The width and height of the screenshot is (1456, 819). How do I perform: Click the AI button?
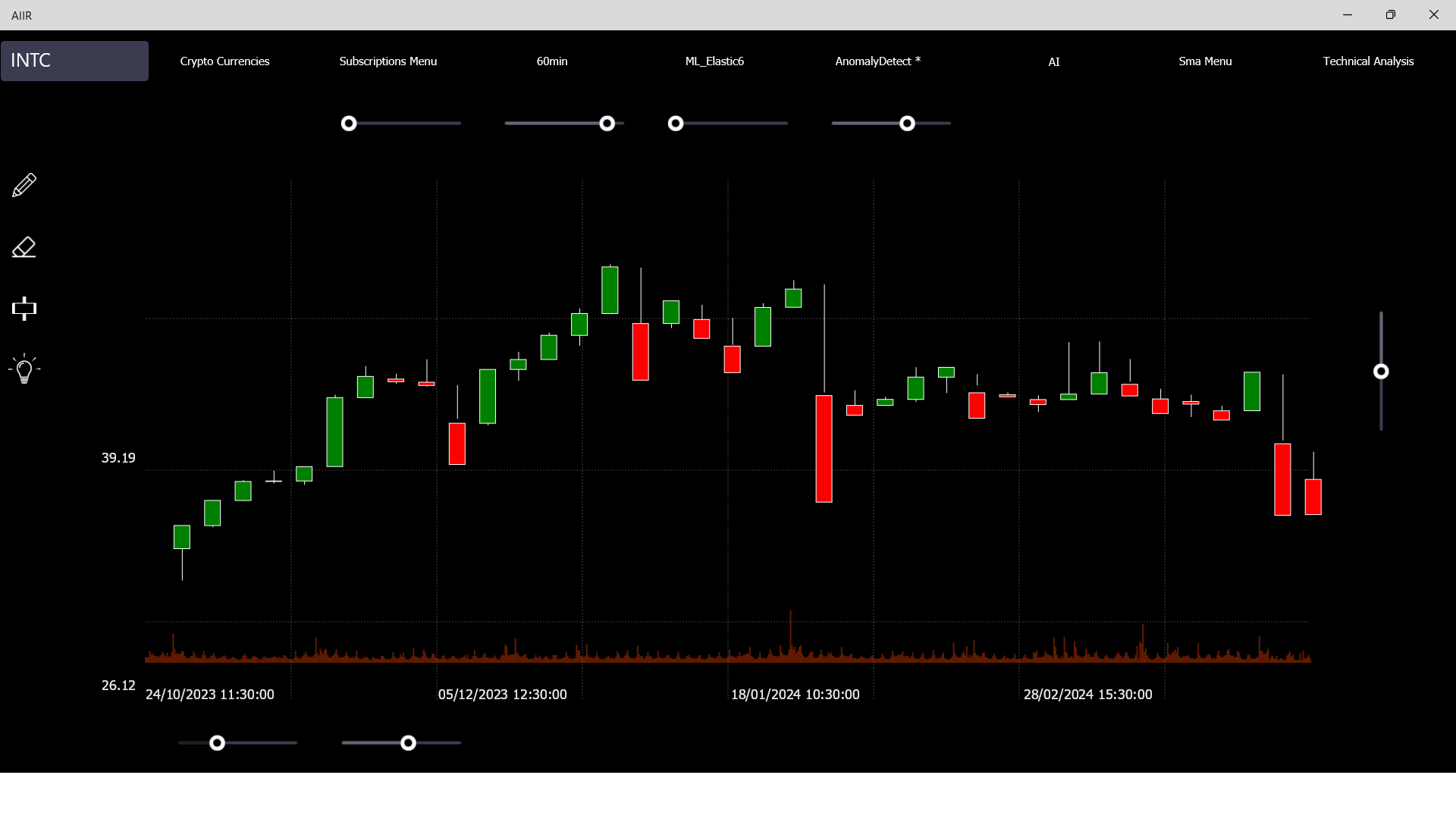1053,62
